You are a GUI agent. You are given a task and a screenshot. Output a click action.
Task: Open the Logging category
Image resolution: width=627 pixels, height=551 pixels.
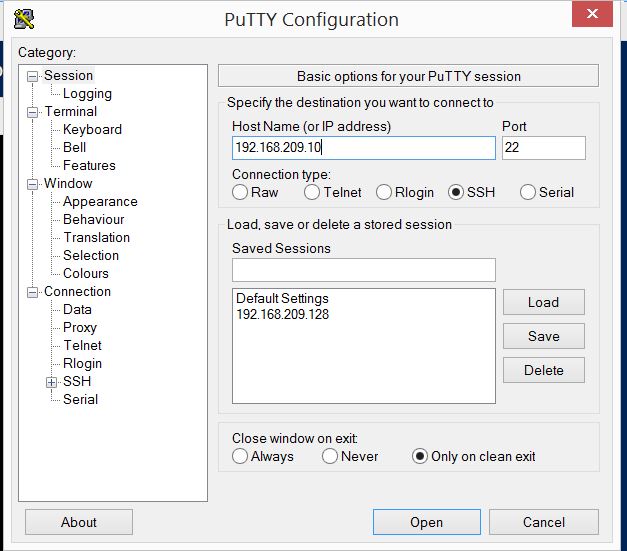tap(87, 94)
